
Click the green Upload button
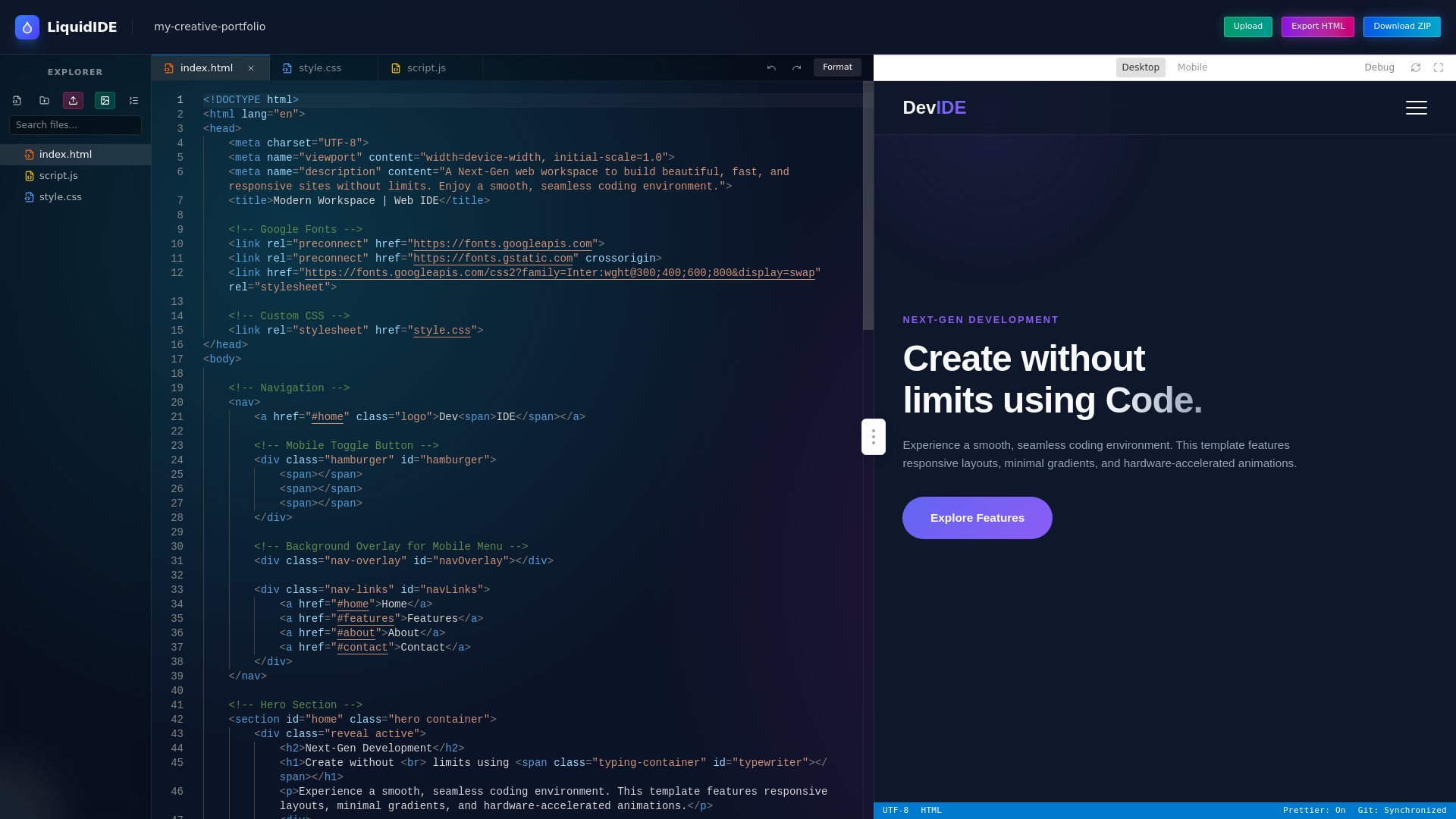(x=1247, y=27)
